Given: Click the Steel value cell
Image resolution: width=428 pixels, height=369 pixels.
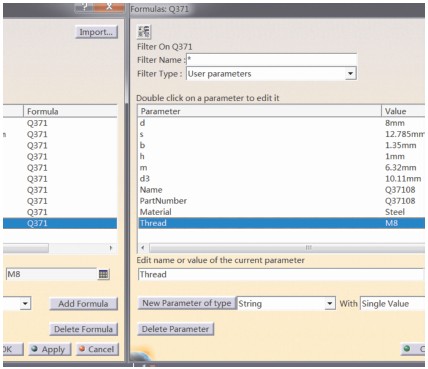Looking at the screenshot, I should tap(395, 212).
